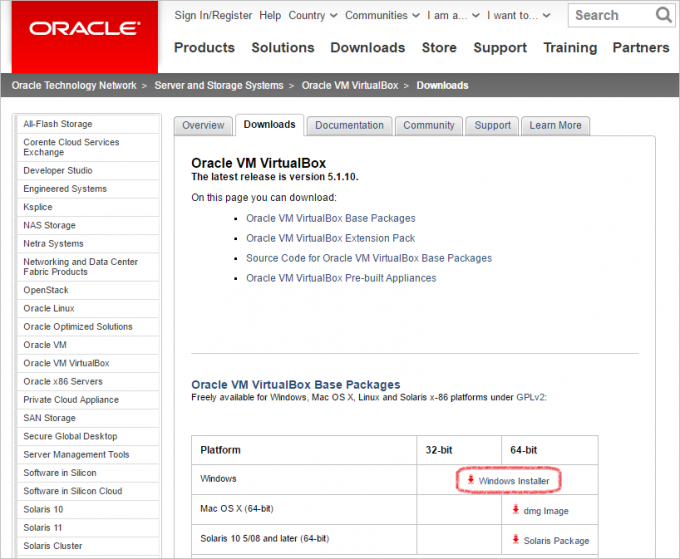
Task: Open the Country dropdown
Action: (x=313, y=16)
